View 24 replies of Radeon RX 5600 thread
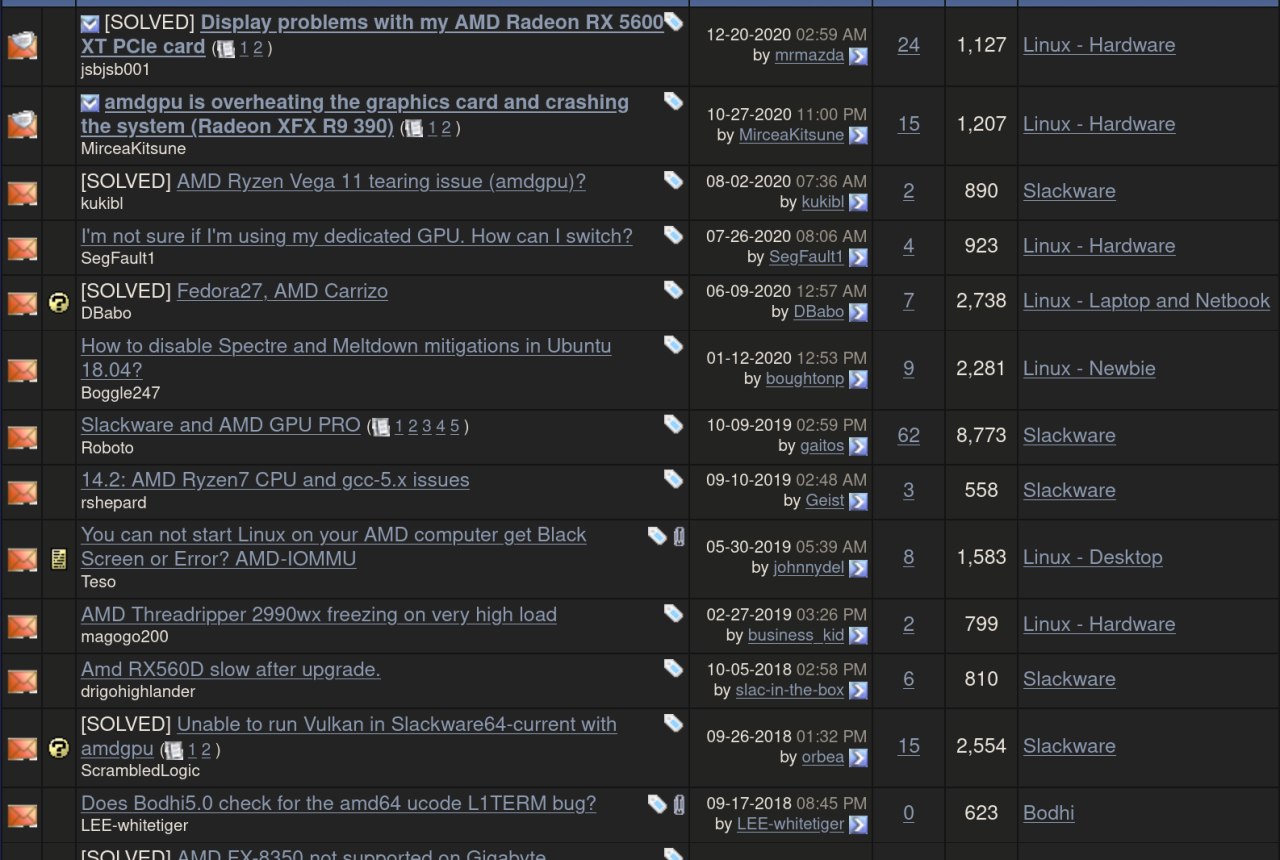Image resolution: width=1280 pixels, height=860 pixels. [x=908, y=44]
